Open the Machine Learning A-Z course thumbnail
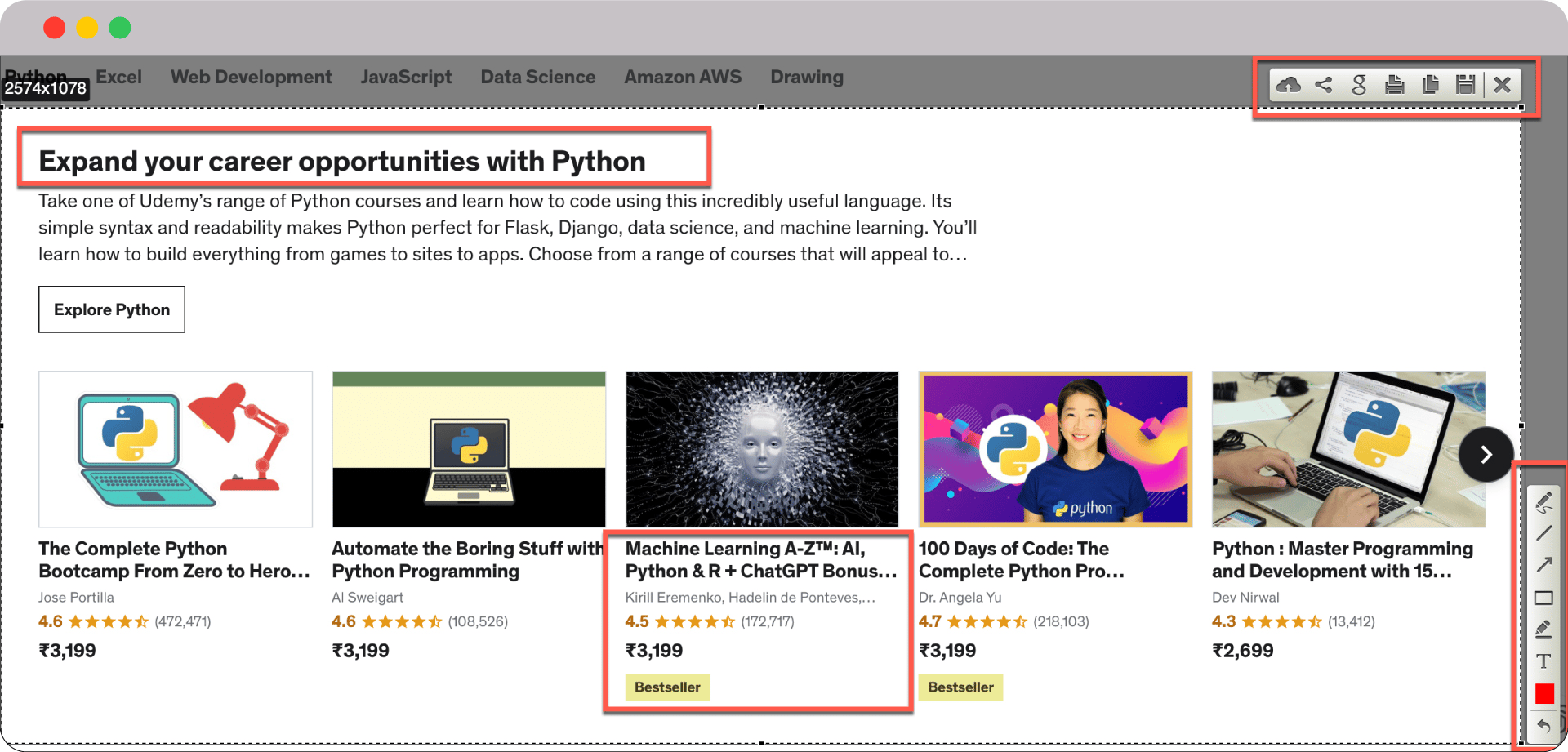This screenshot has height=752, width=1568. tap(762, 449)
